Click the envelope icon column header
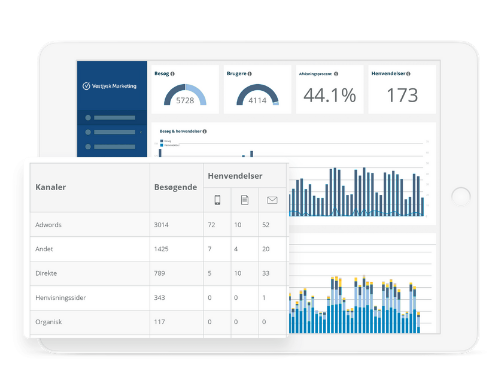Image resolution: width=495 pixels, height=380 pixels. [x=272, y=200]
